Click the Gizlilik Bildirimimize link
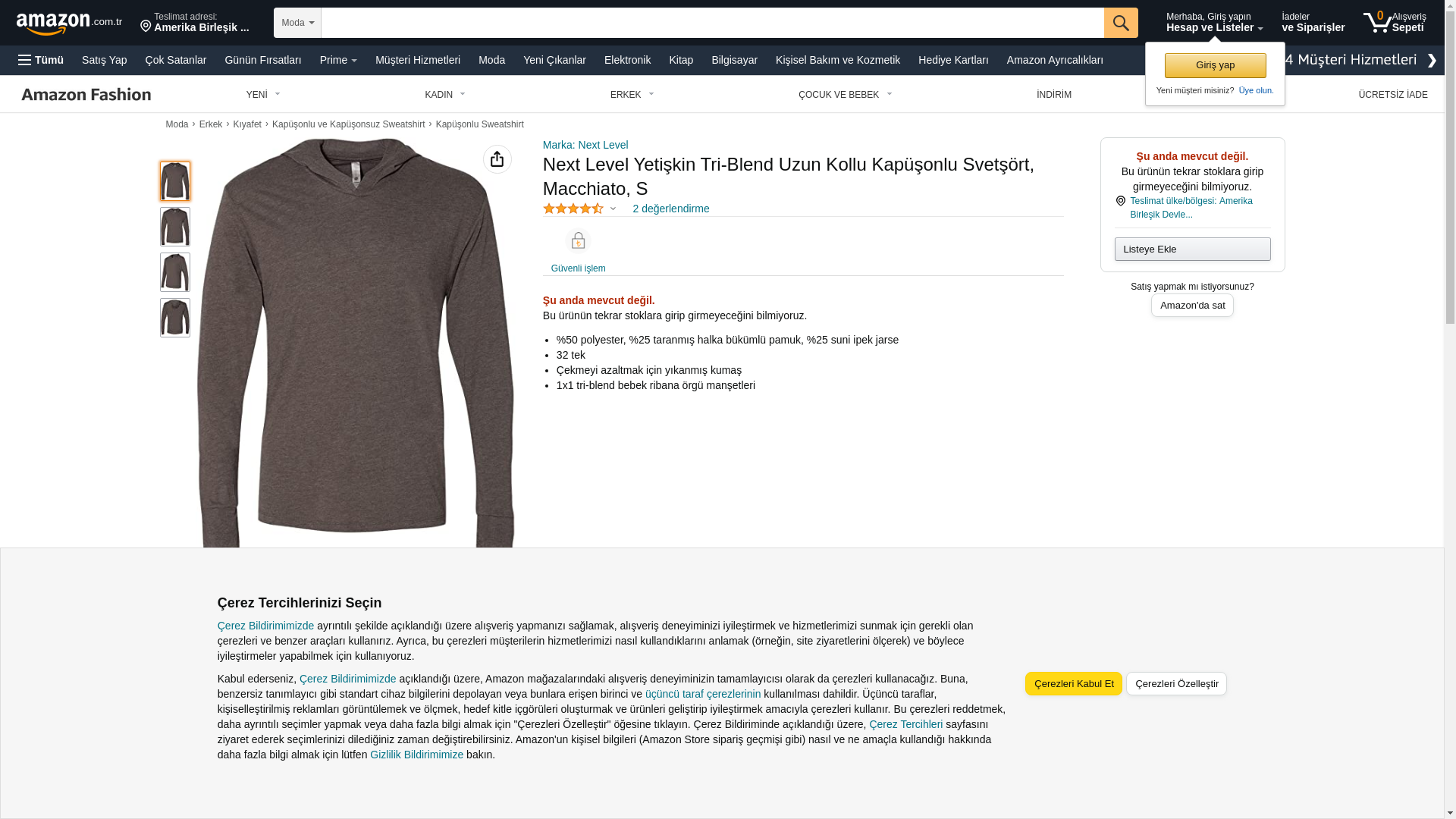This screenshot has height=819, width=1456. click(x=416, y=755)
